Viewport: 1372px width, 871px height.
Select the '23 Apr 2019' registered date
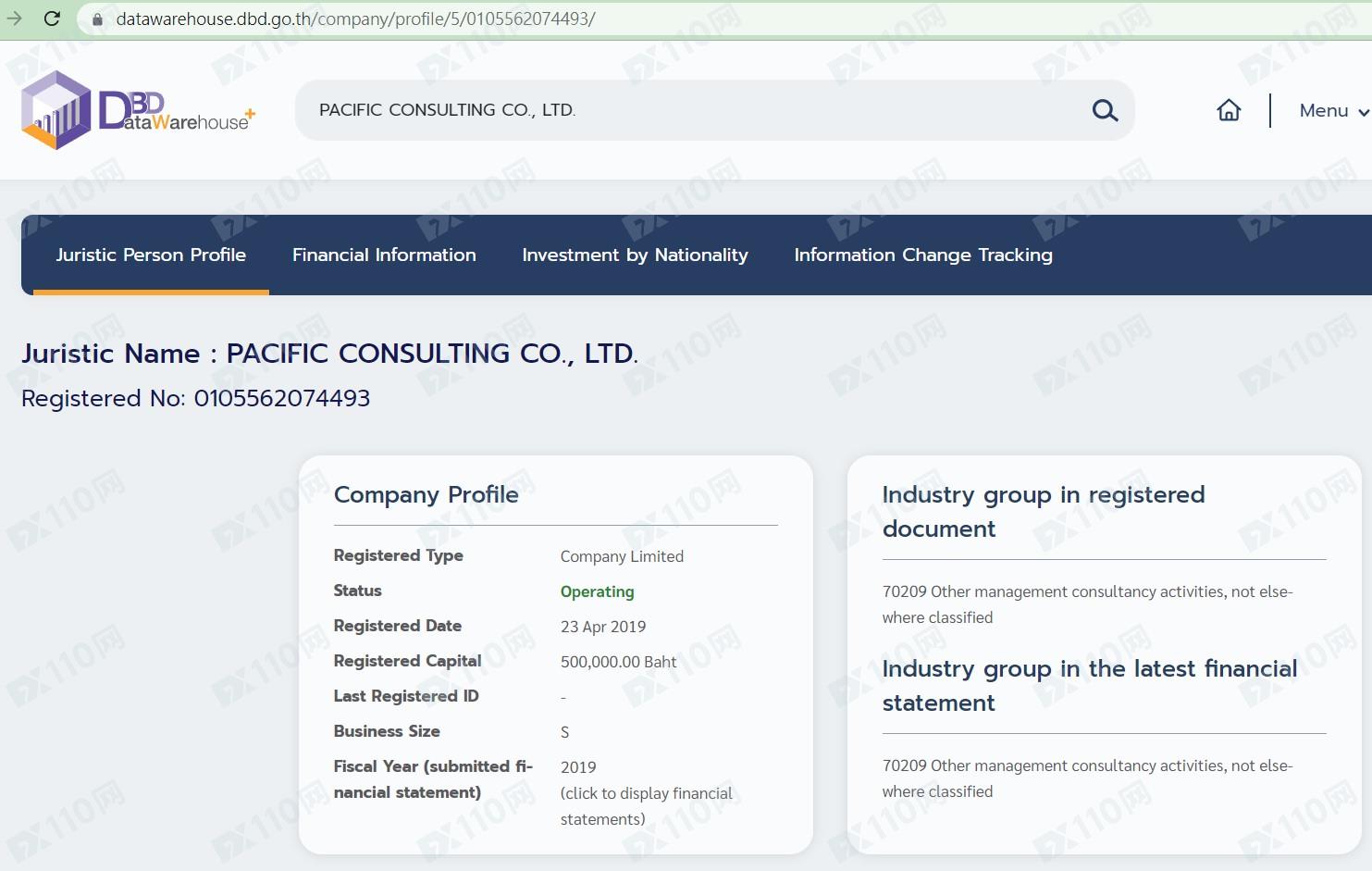(603, 627)
